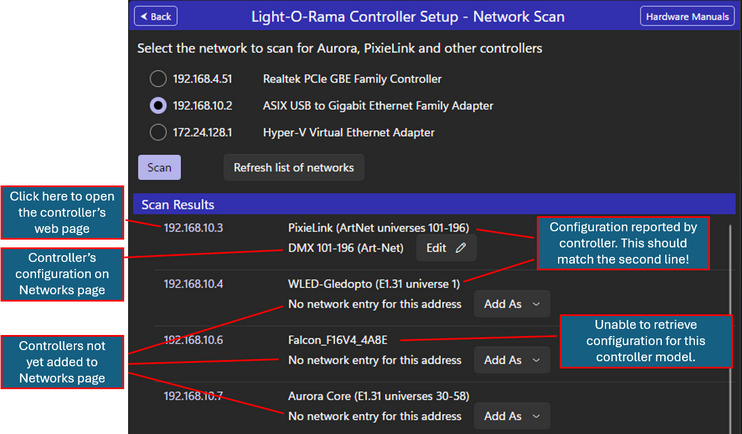Click DMX 101-196 (Art-Net) text
742x434 pixels.
[346, 248]
